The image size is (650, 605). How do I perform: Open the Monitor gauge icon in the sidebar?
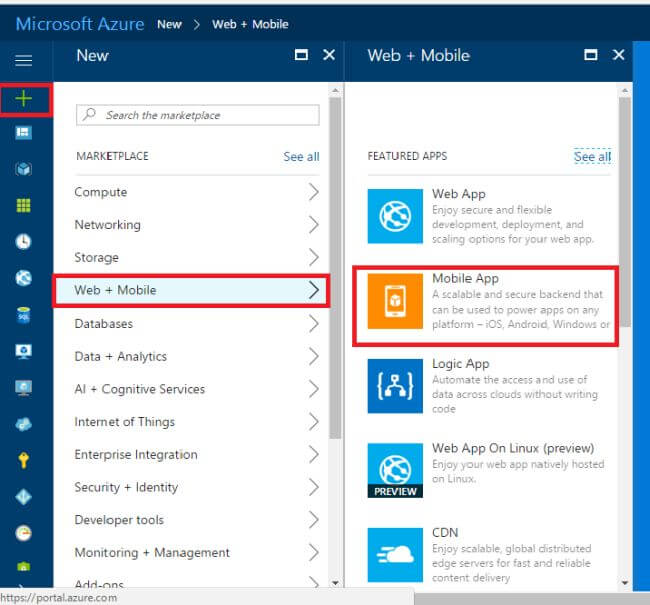click(24, 533)
